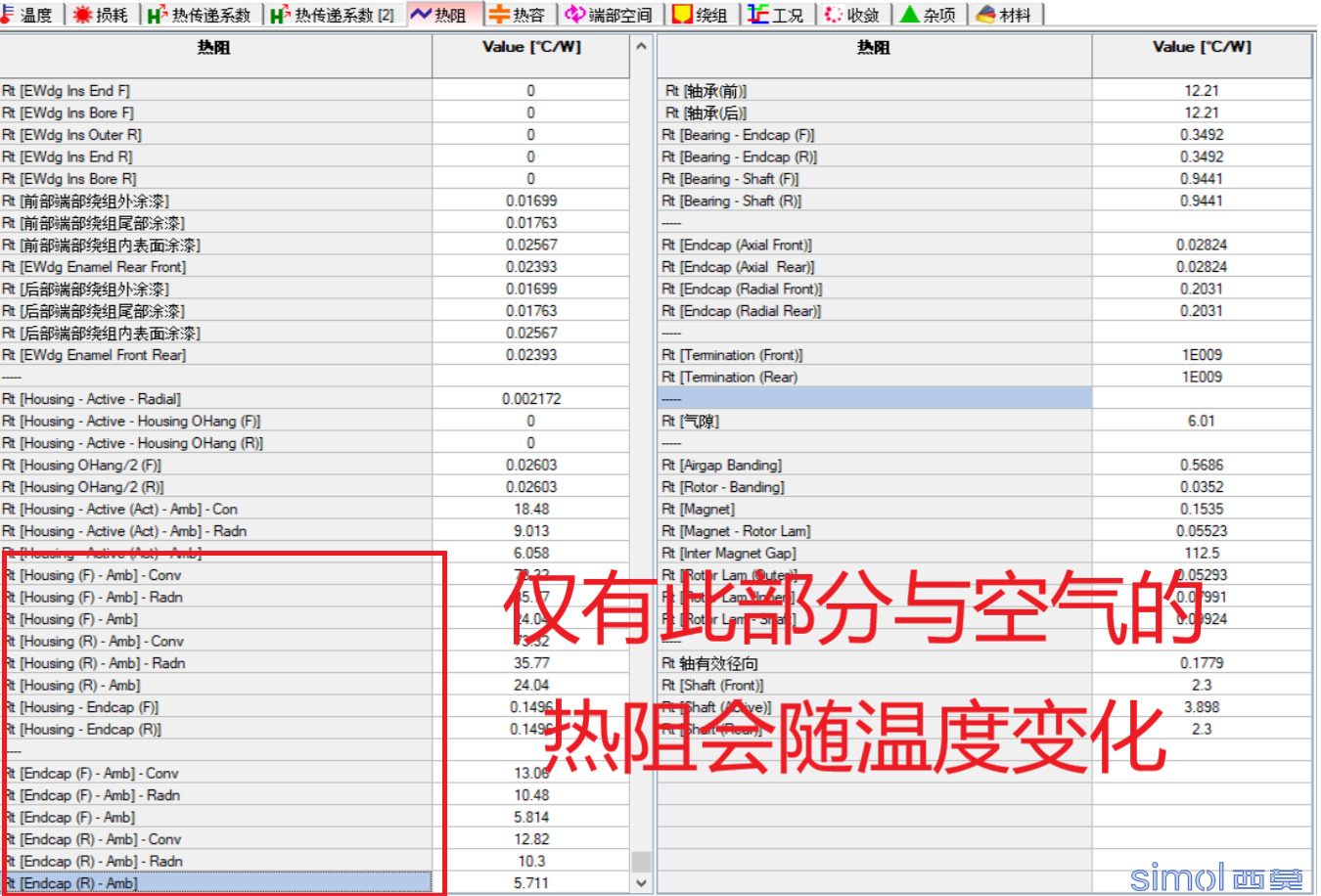Image resolution: width=1321 pixels, height=896 pixels.
Task: Select row Rt [Housing - Active (Act) - Amb] - Radn
Action: click(215, 531)
